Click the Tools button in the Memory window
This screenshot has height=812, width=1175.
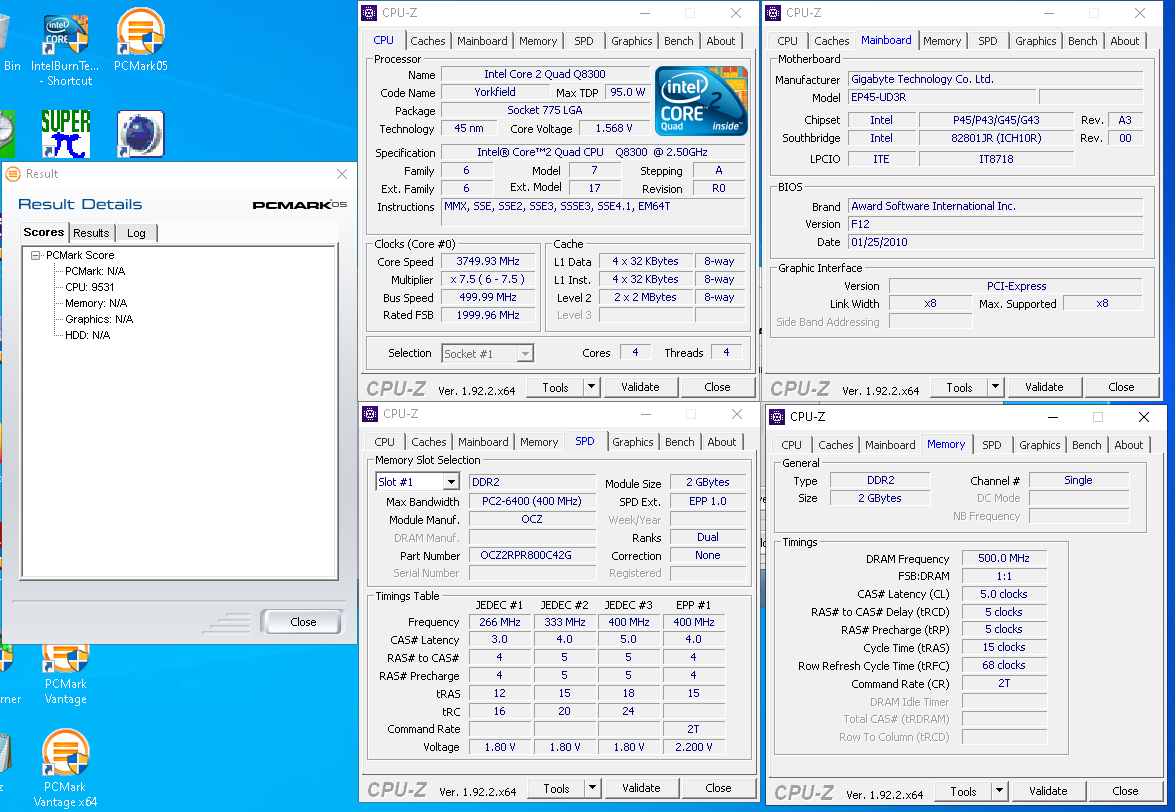pyautogui.click(x=964, y=791)
